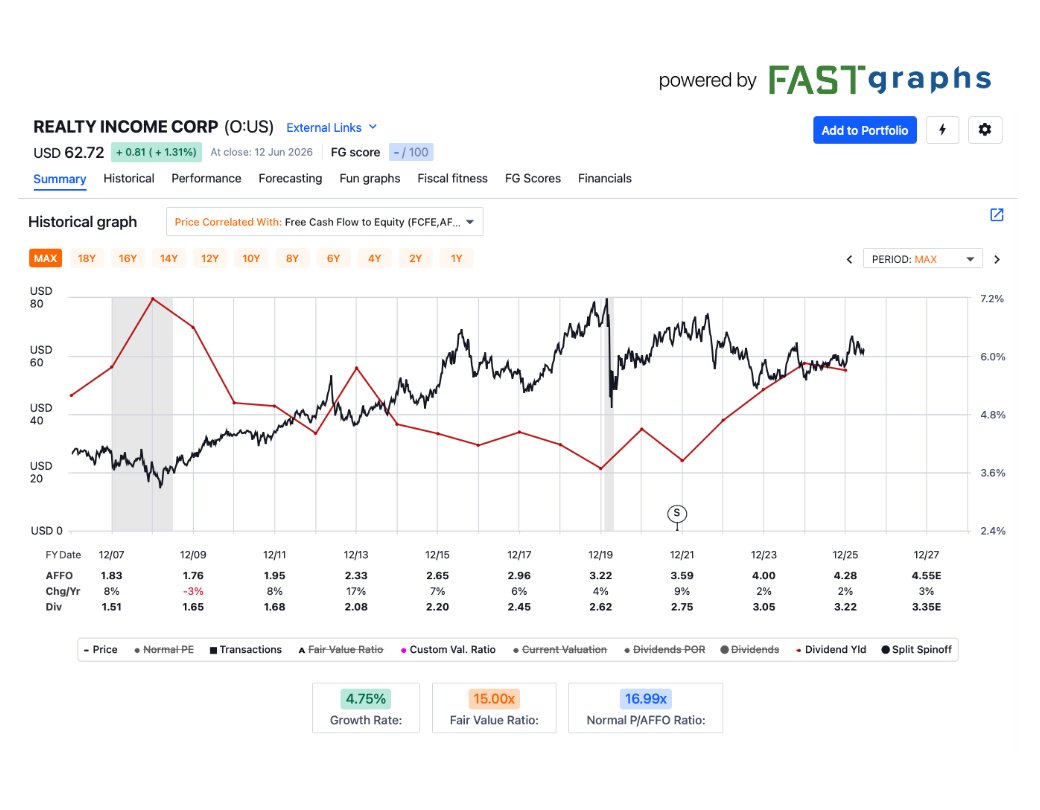Click the -3% Chg/Yr value
The width and height of the screenshot is (1040, 810).
pos(193,591)
